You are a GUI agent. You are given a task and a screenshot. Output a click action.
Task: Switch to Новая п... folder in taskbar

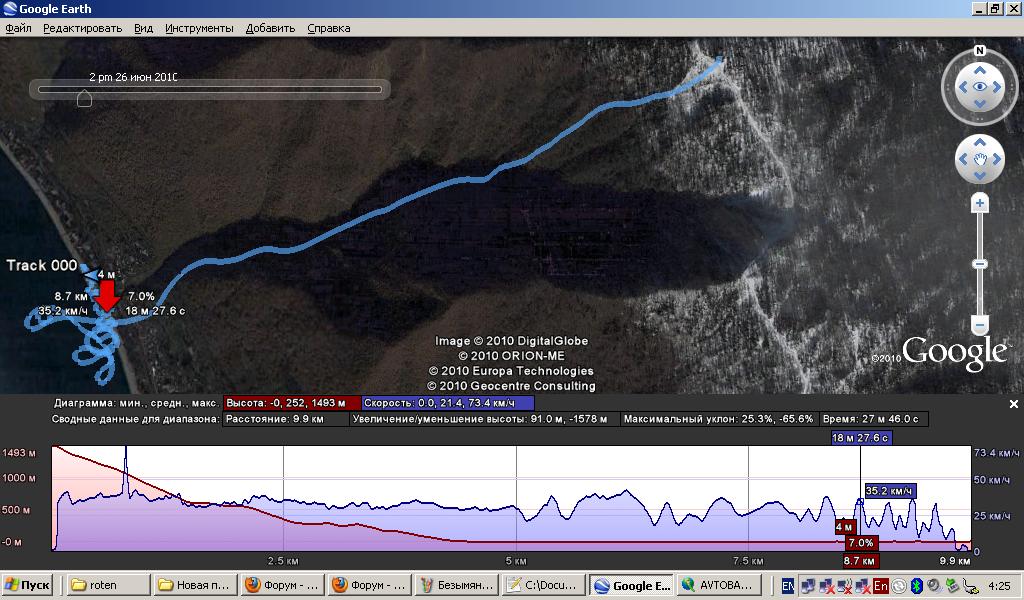(195, 585)
